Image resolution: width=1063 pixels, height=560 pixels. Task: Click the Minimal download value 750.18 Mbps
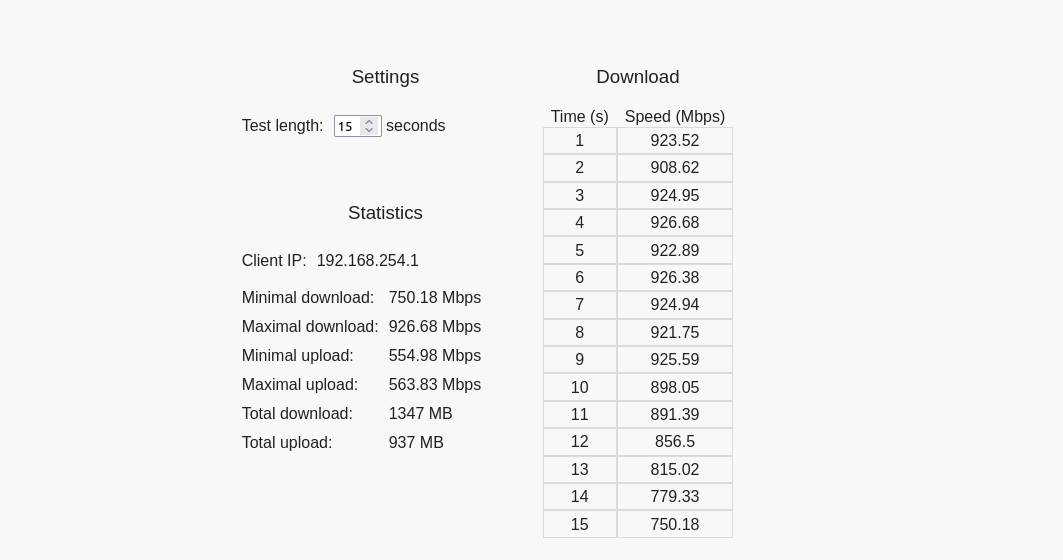[x=435, y=298]
